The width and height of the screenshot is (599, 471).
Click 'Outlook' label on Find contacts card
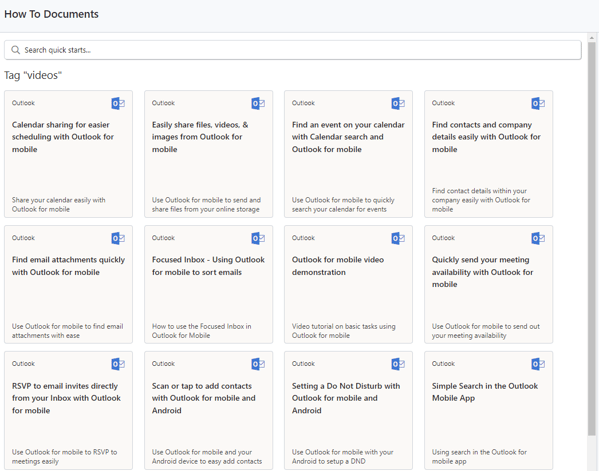[444, 103]
